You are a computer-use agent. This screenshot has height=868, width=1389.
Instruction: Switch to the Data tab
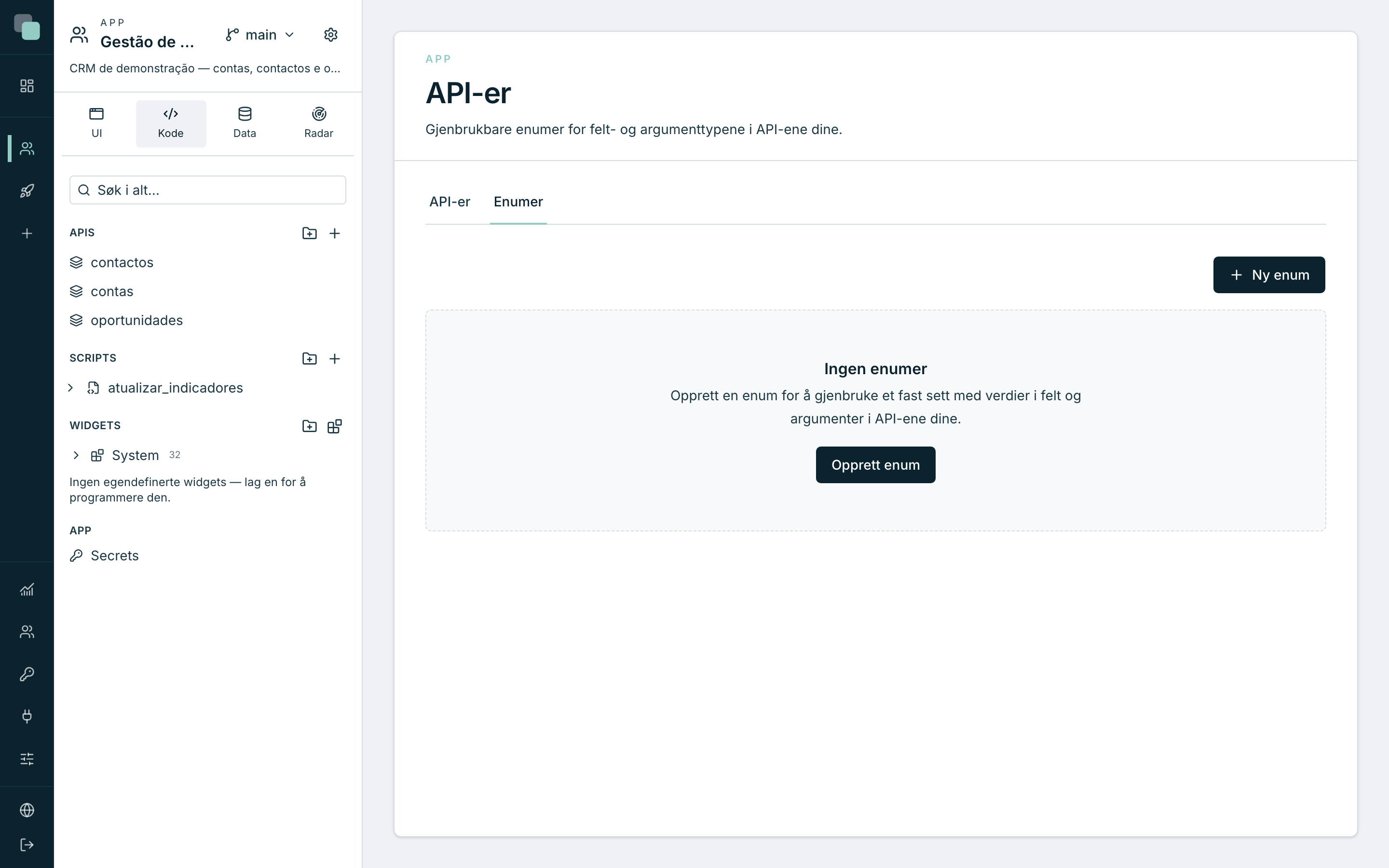245,123
